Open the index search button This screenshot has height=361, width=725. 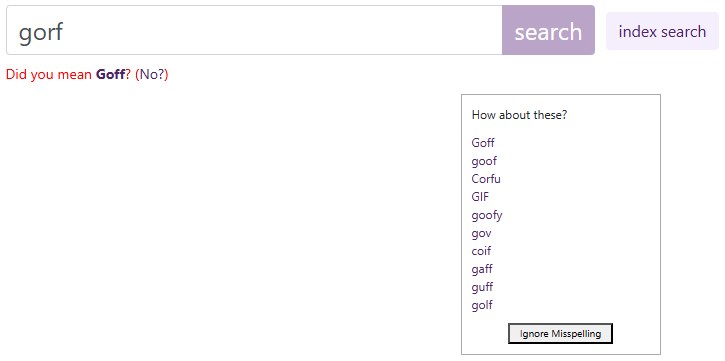click(662, 31)
